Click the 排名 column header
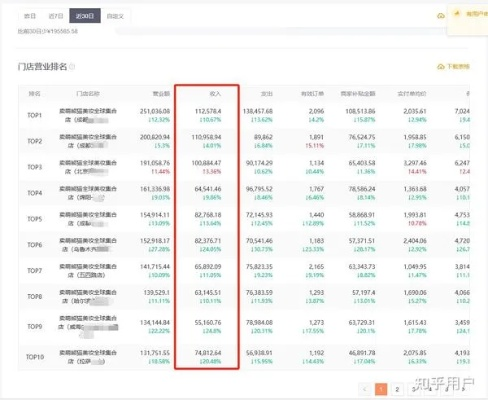 click(x=35, y=94)
